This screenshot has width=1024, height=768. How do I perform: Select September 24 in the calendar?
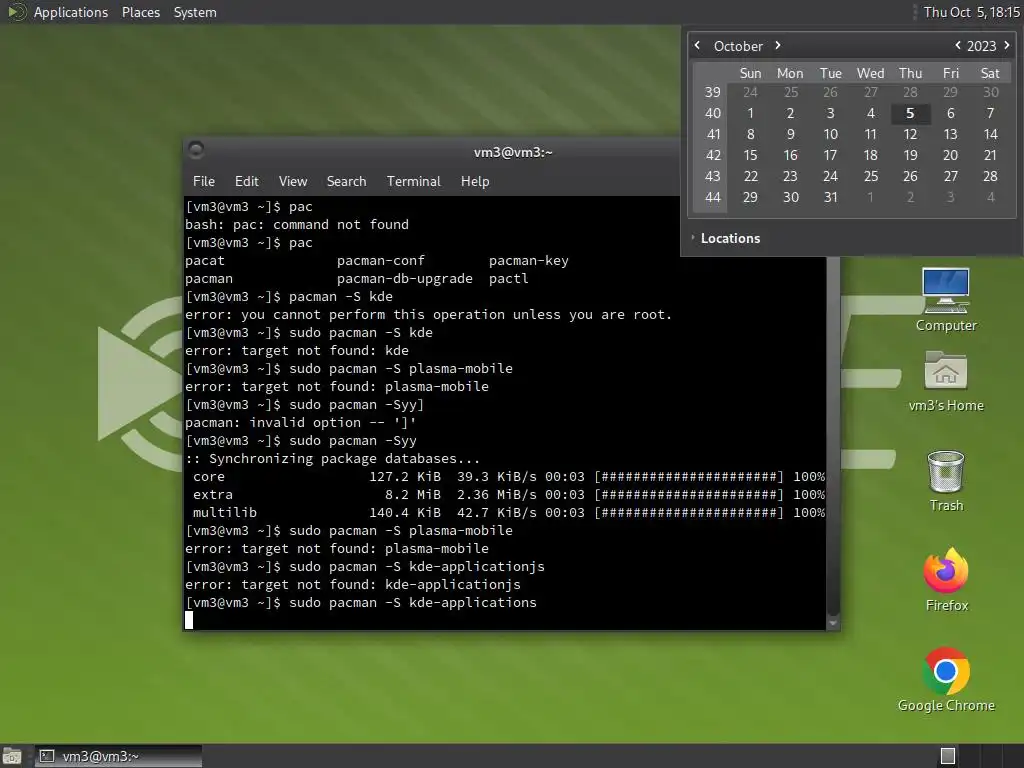pyautogui.click(x=750, y=92)
